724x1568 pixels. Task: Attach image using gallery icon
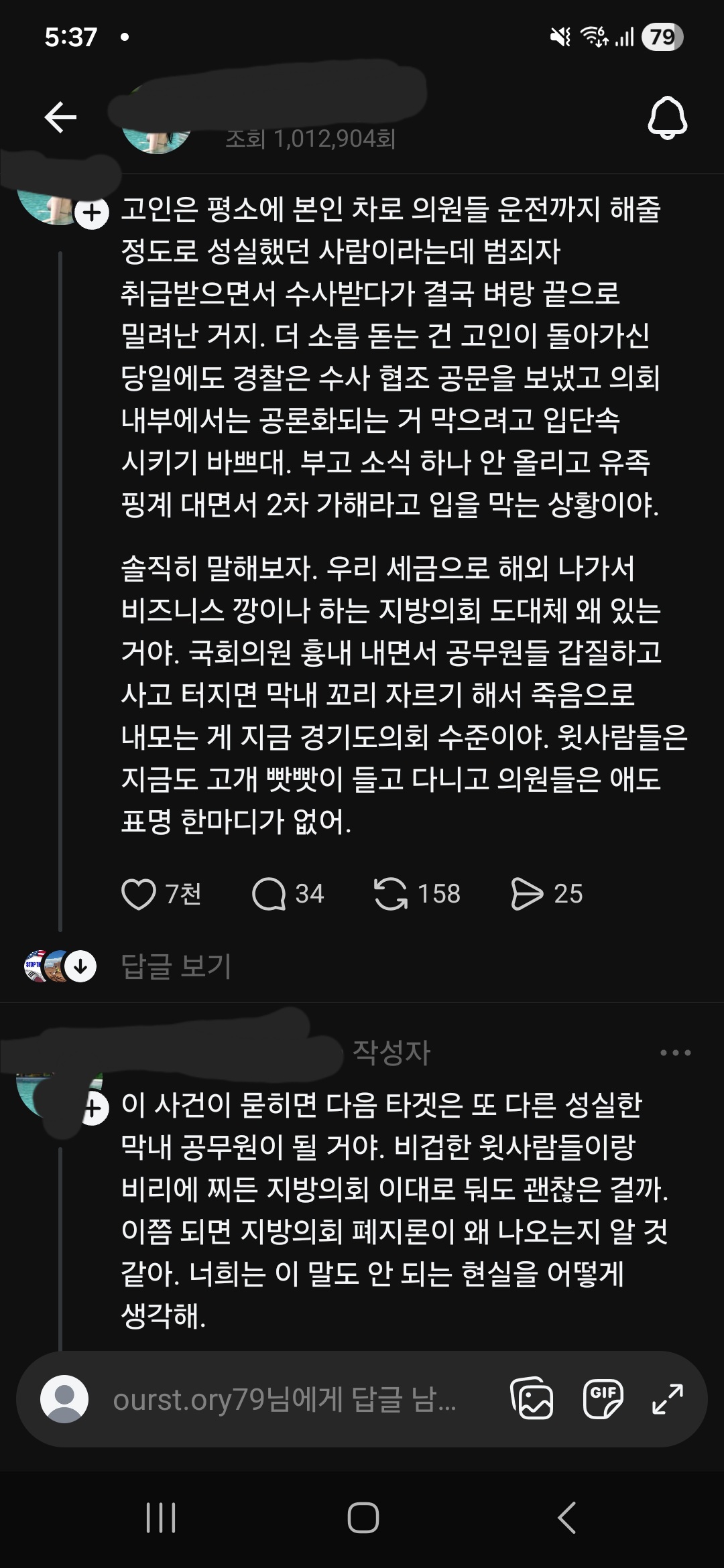click(x=532, y=1399)
